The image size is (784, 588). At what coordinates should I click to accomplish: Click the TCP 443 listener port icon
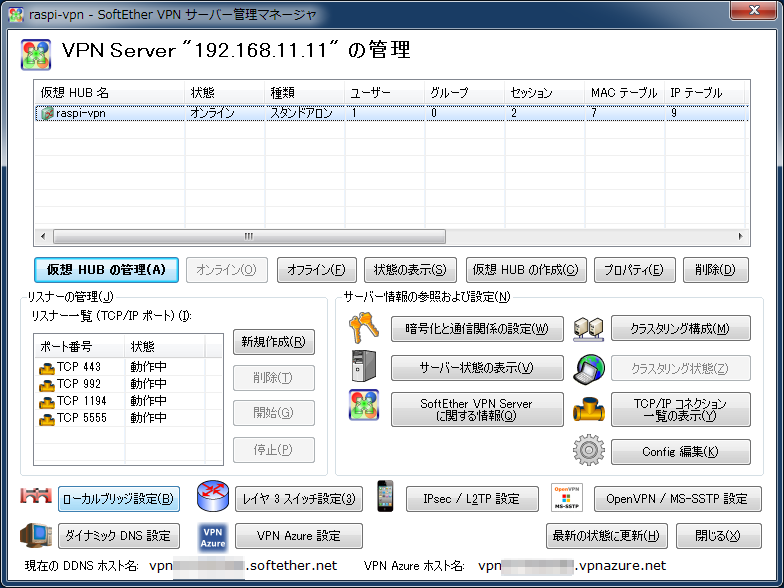(46, 368)
